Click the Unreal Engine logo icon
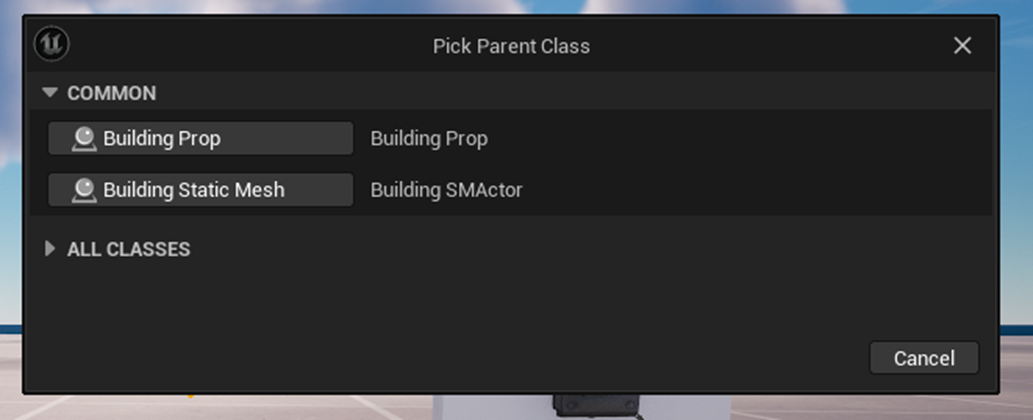The height and width of the screenshot is (420, 1033). [x=51, y=44]
